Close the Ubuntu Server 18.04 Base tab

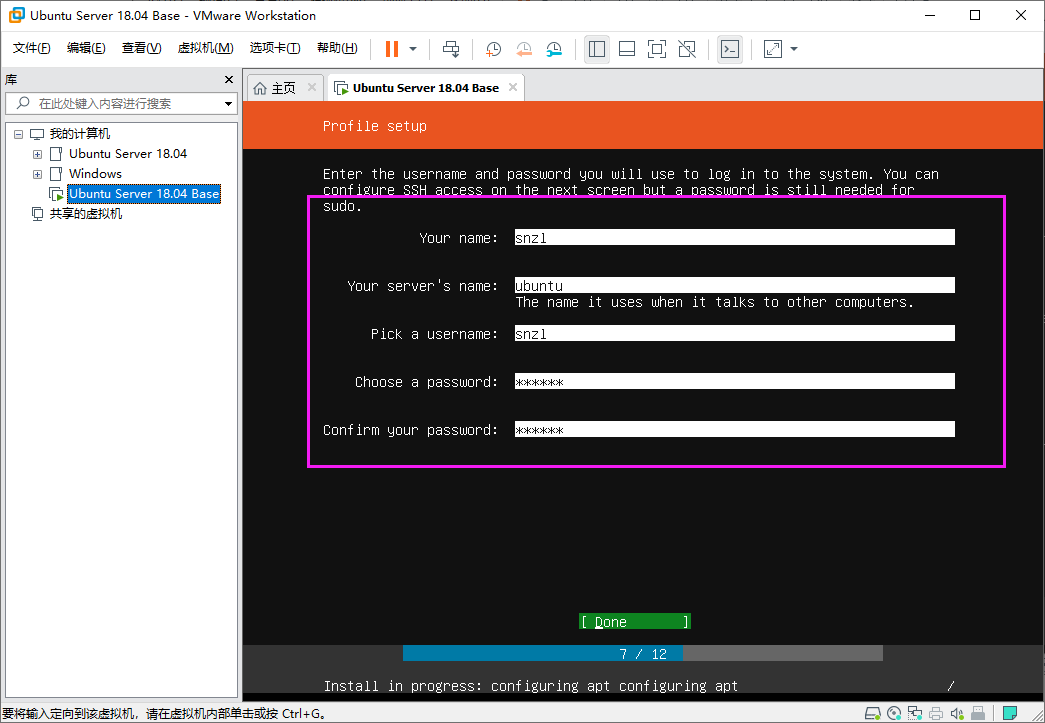[513, 87]
